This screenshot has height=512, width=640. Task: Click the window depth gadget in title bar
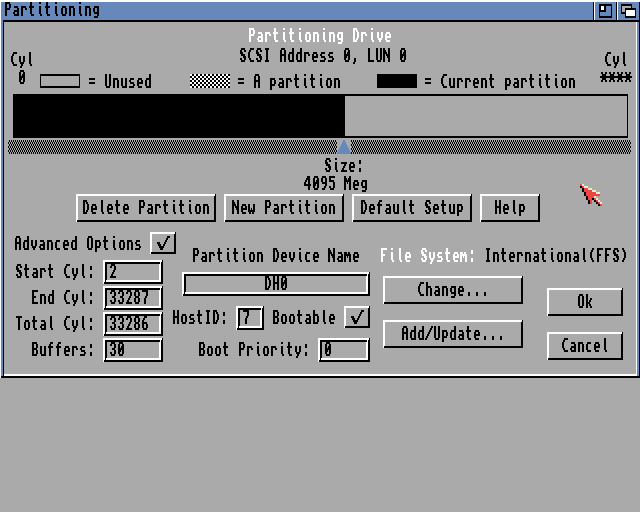(x=627, y=10)
